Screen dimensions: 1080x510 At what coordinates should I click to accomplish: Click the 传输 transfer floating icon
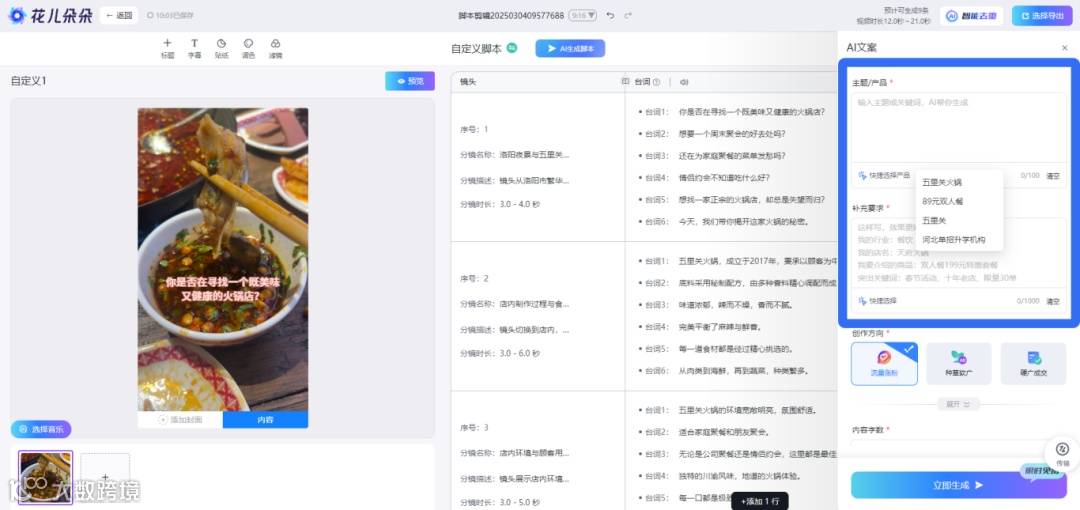pos(1062,453)
